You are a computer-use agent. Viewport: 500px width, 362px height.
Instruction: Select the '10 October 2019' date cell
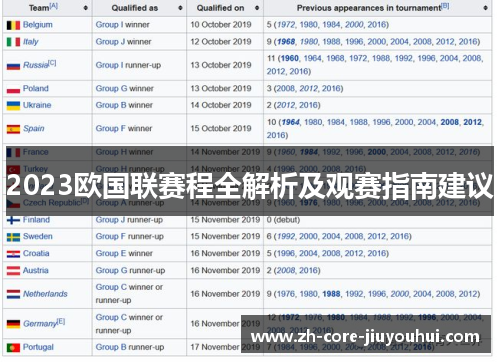221,25
